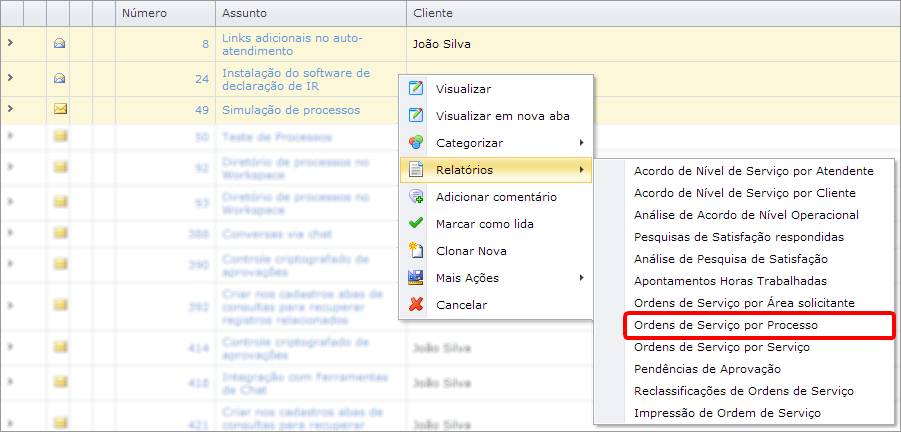Click the green check Marcar como lida icon
This screenshot has height=432, width=901.
[416, 224]
